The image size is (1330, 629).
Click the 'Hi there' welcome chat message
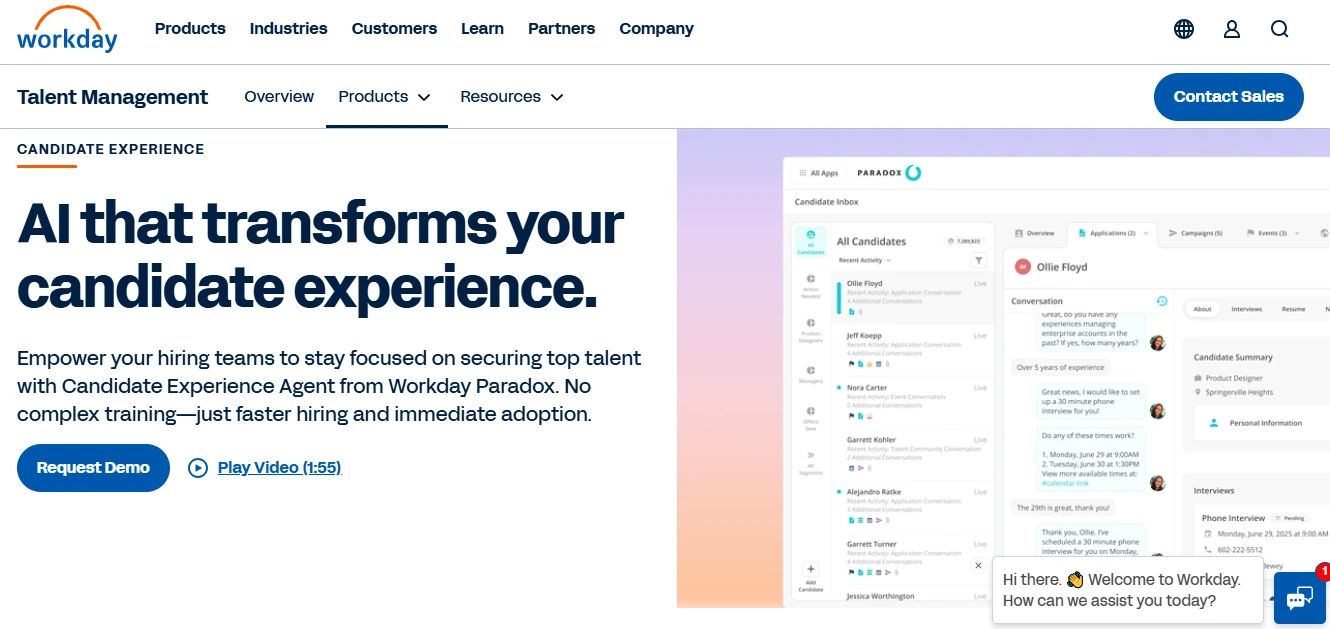tap(1128, 590)
